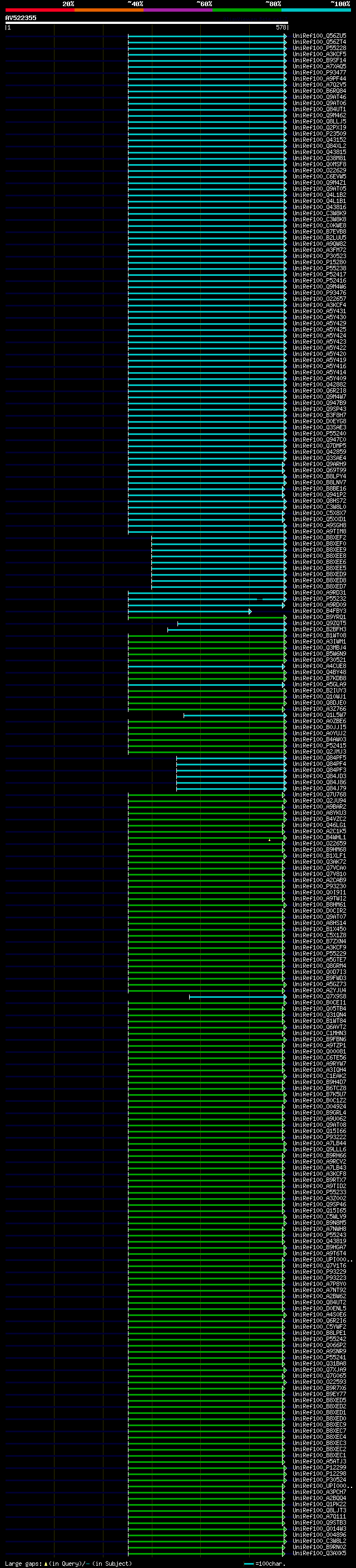
Task: Open hit UniRef100_Q56ZU5
Action: (x=319, y=36)
